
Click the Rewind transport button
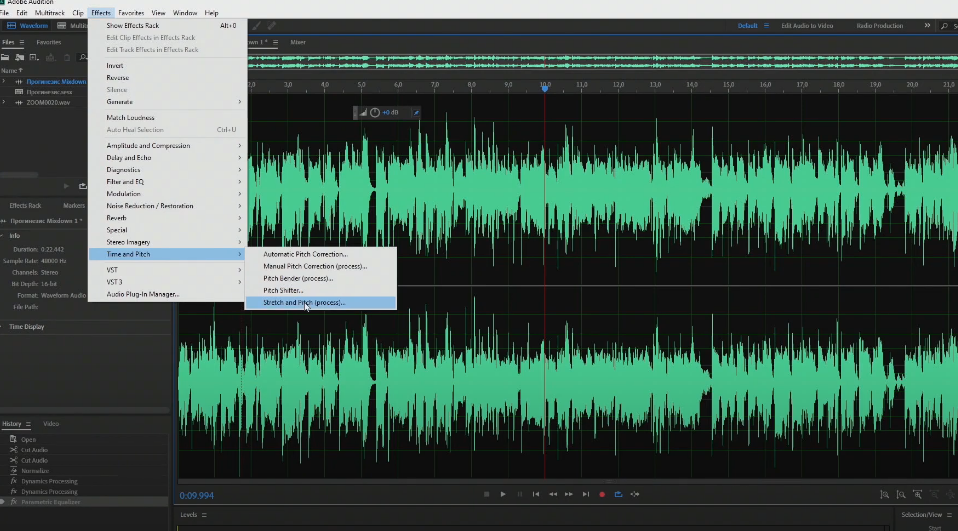coord(552,494)
